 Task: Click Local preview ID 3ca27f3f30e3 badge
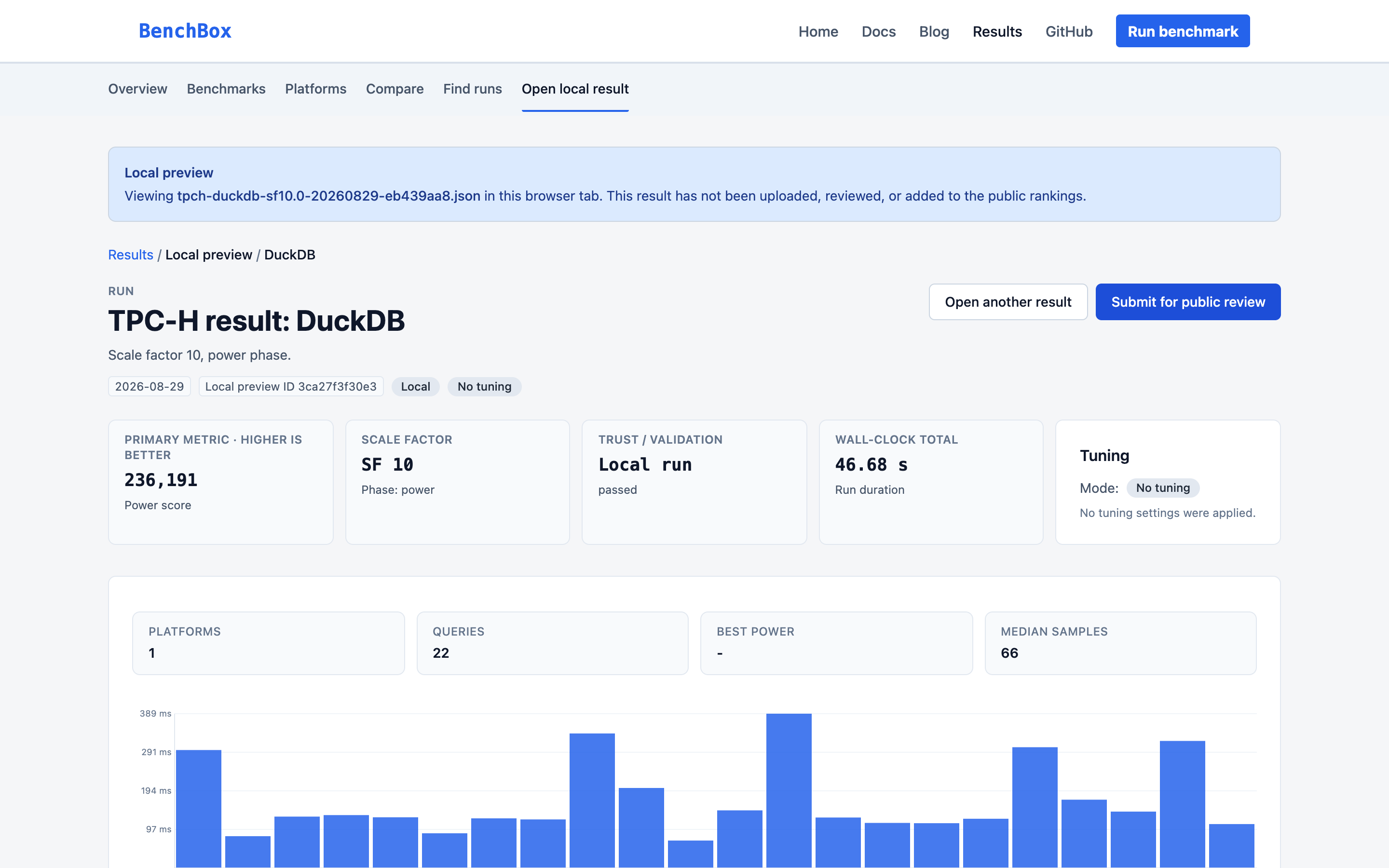tap(291, 386)
